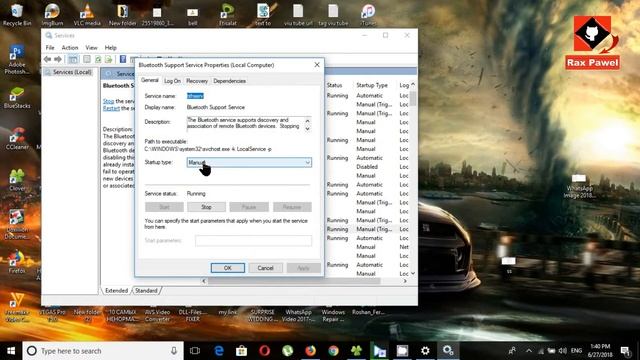Click the Restart the service link
Viewport: 640px width, 360px height.
(111, 108)
